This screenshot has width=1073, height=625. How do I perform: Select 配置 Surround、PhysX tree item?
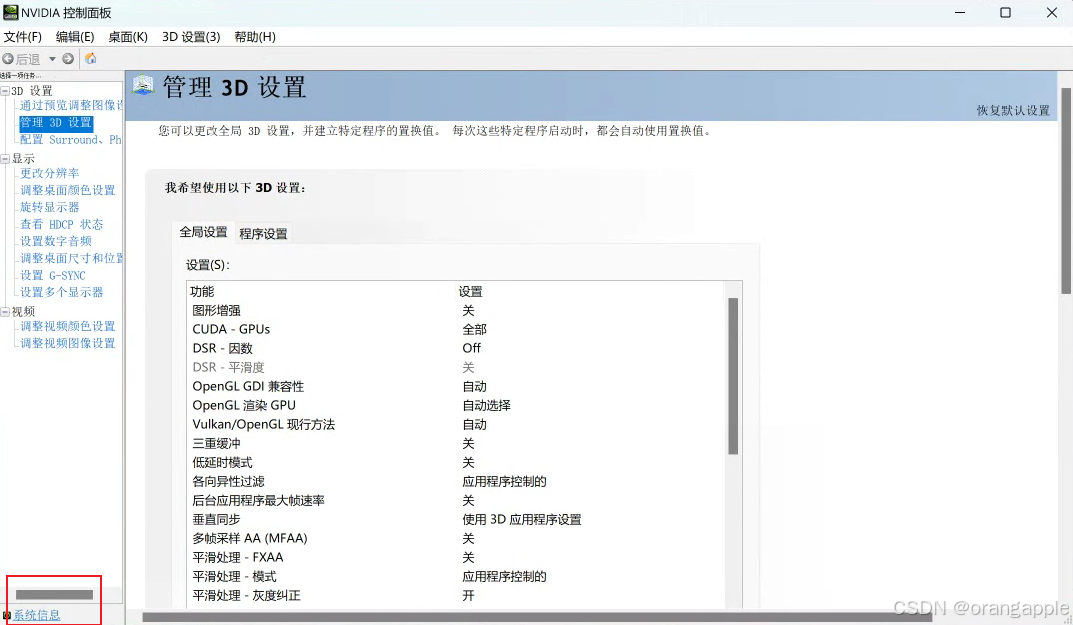[70, 140]
